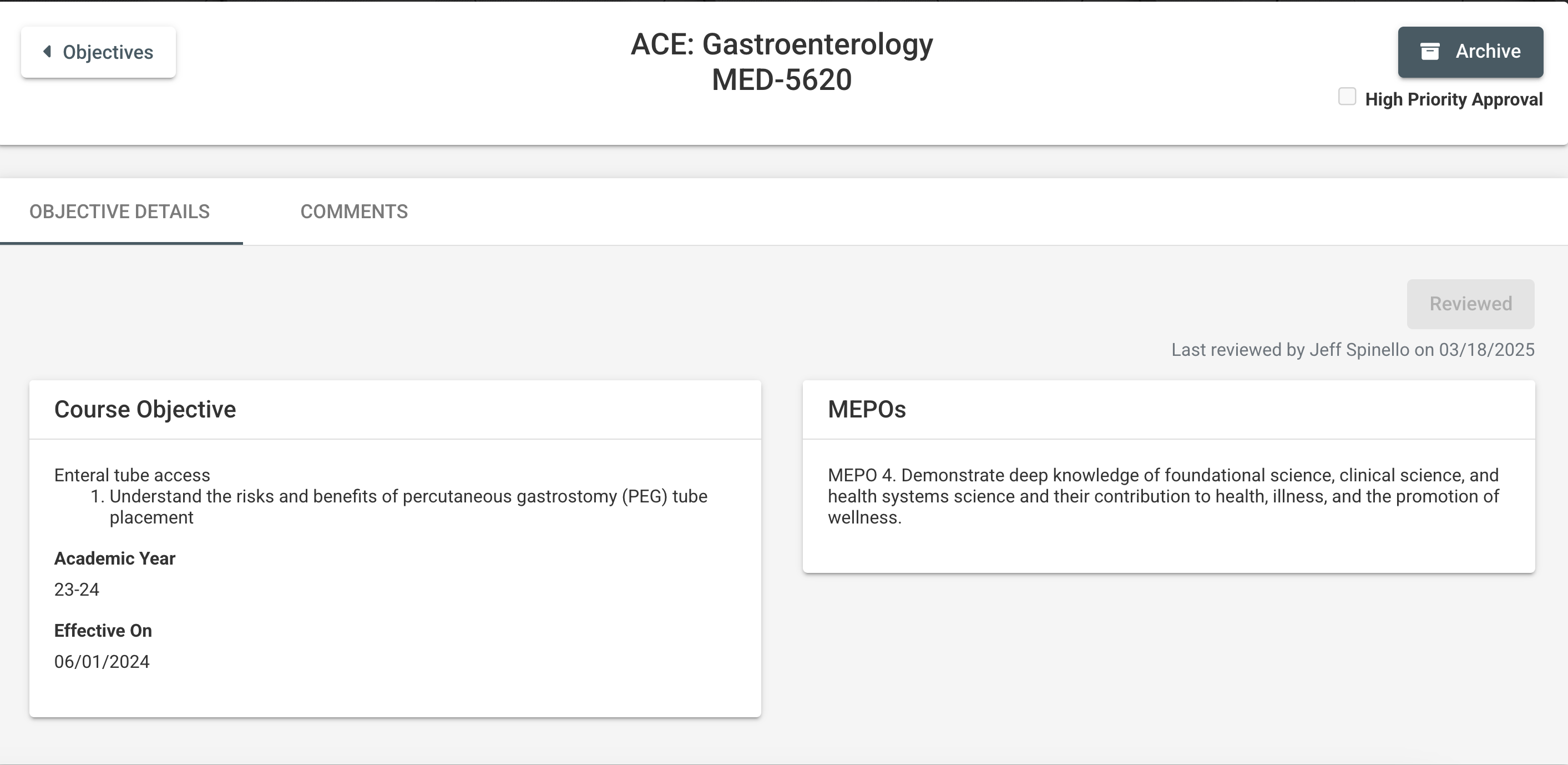Click the Course Objective heading
This screenshot has height=765, width=1568.
(145, 409)
